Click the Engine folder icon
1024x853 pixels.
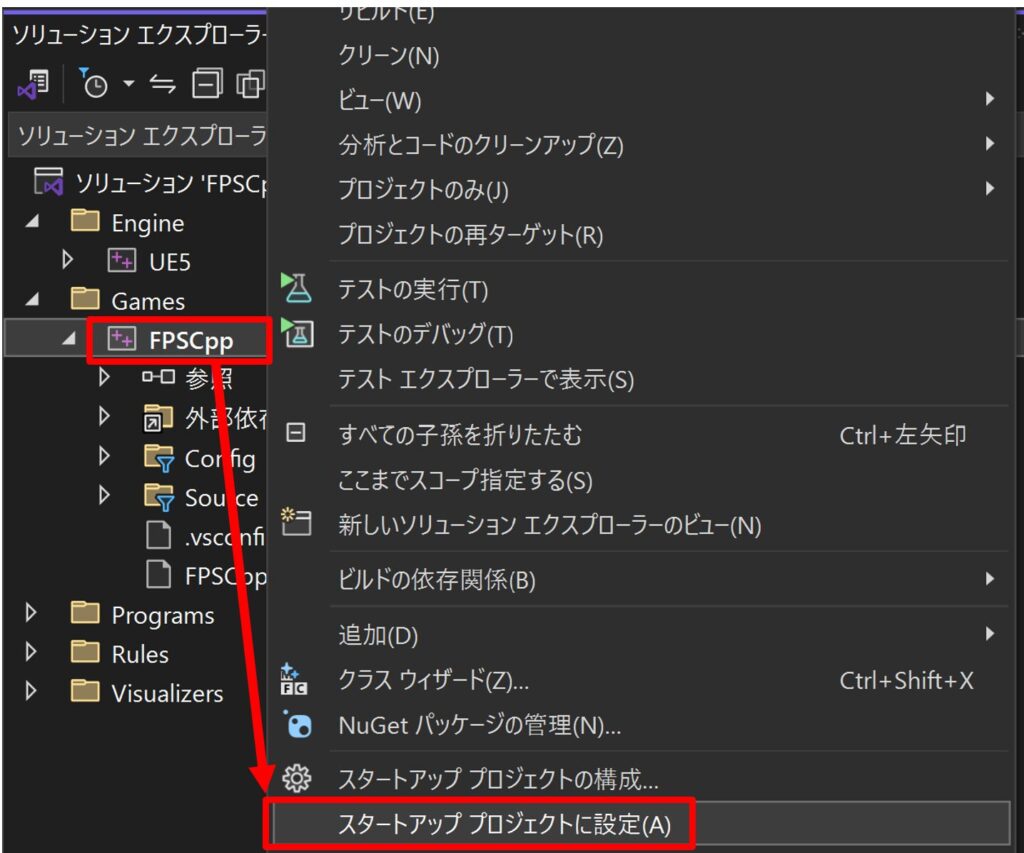(x=85, y=221)
